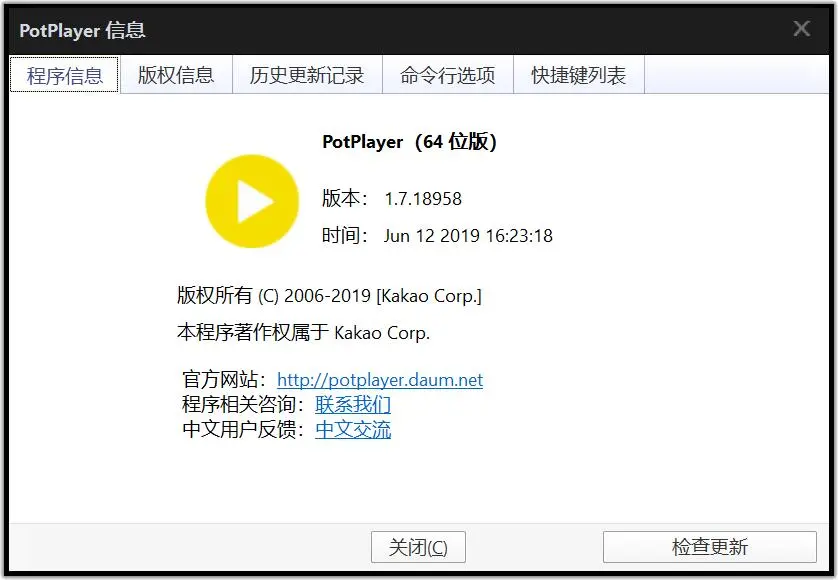Click the 官方网站: label
This screenshot has height=580, width=838.
pos(224,380)
